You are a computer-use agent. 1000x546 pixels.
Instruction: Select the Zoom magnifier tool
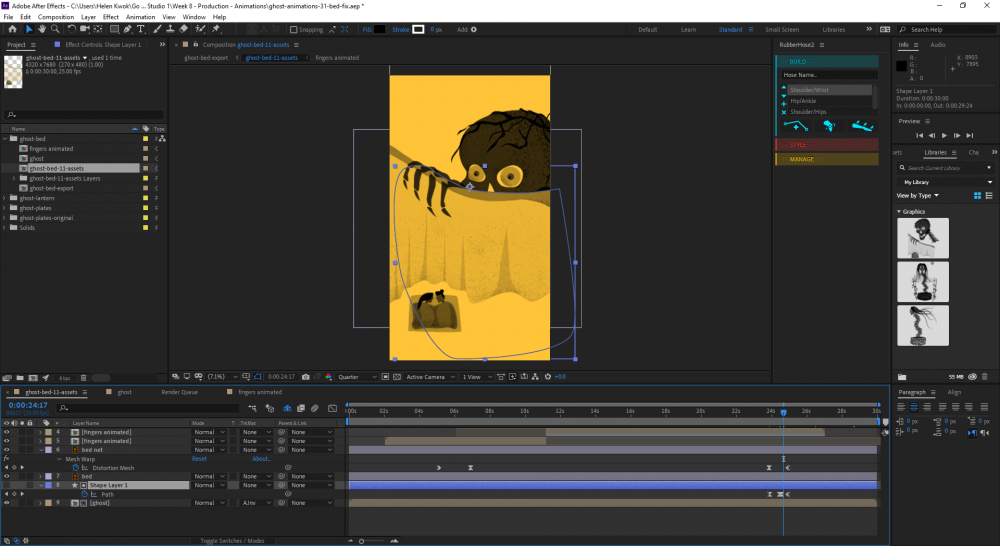tap(54, 29)
